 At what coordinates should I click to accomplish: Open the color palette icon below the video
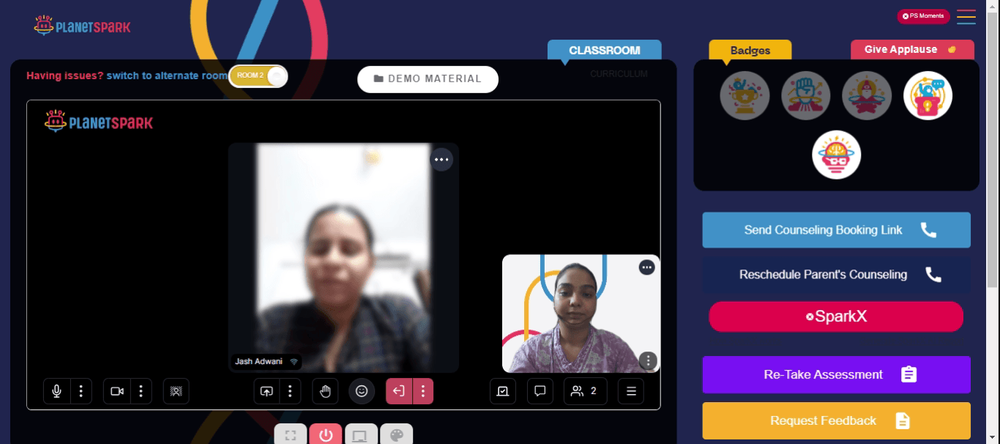coord(396,434)
